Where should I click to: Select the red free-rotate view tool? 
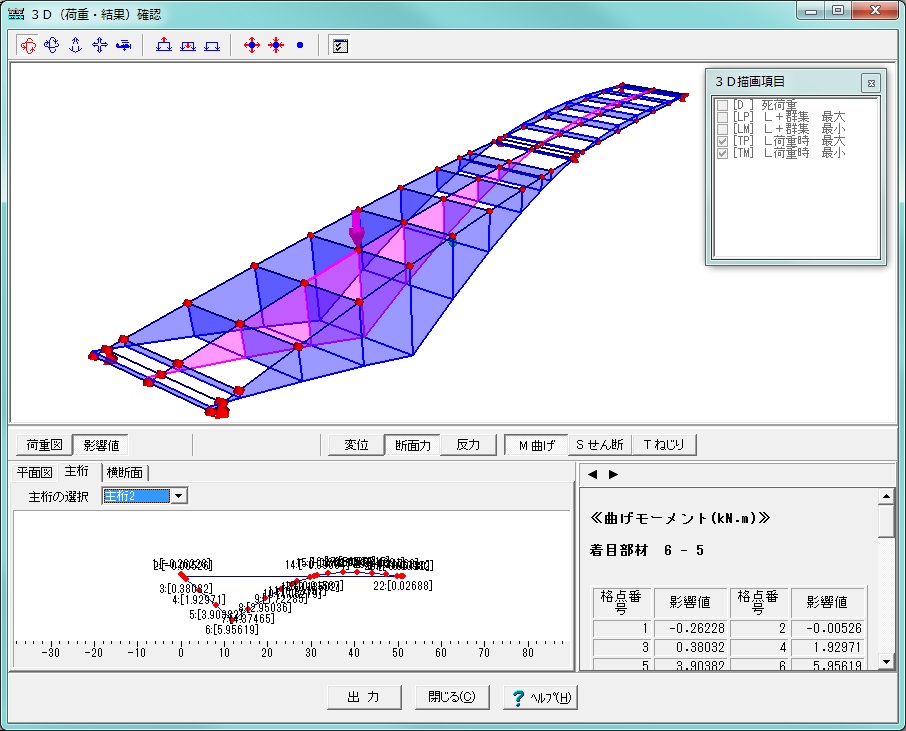(28, 45)
